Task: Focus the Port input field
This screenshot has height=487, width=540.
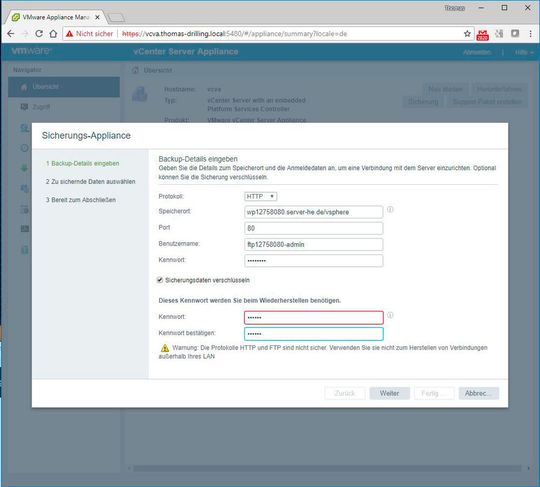Action: click(x=313, y=228)
